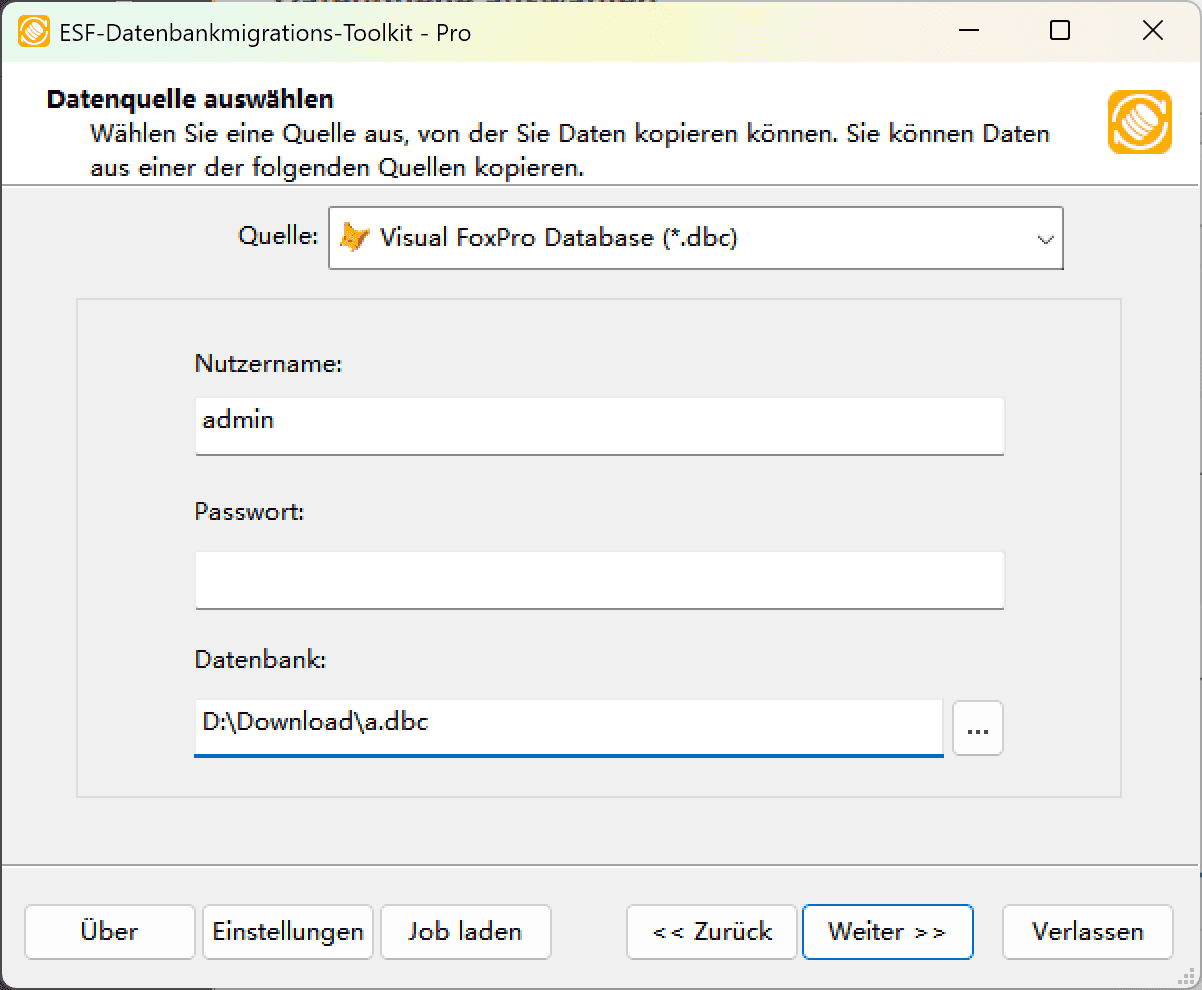Proceed by clicking Weiter
This screenshot has height=990, width=1202.
887,931
